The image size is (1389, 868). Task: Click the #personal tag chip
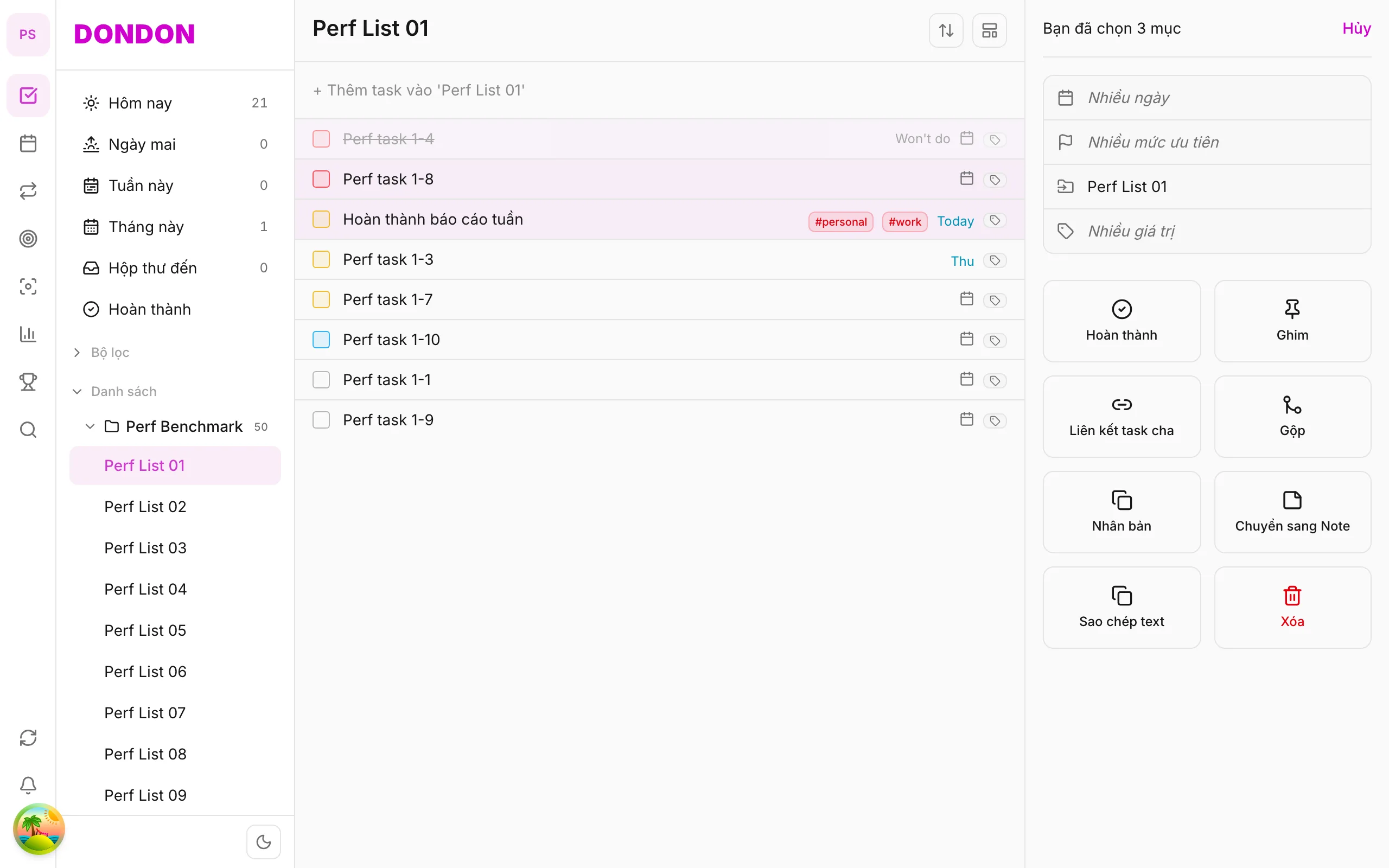pyautogui.click(x=841, y=221)
